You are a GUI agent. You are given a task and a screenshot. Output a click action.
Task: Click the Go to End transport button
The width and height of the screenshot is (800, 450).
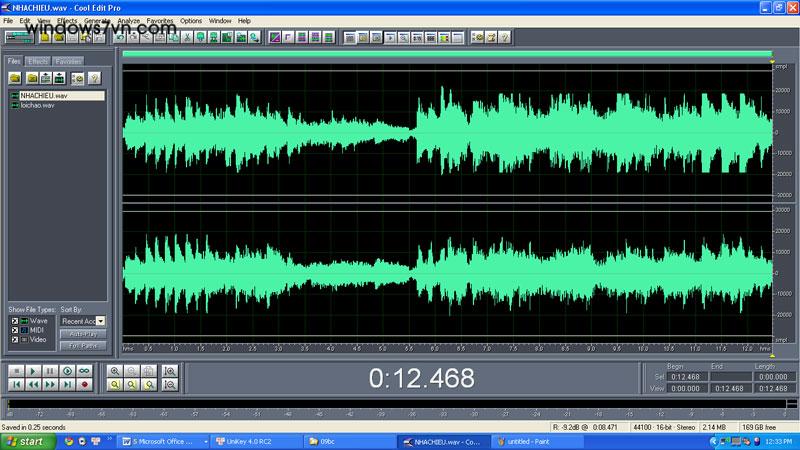coord(68,384)
